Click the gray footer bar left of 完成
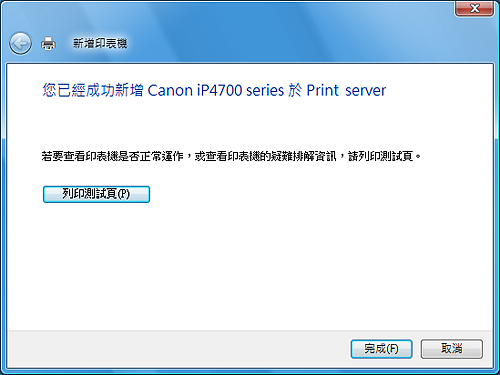Viewport: 500px width, 375px height. click(x=177, y=349)
